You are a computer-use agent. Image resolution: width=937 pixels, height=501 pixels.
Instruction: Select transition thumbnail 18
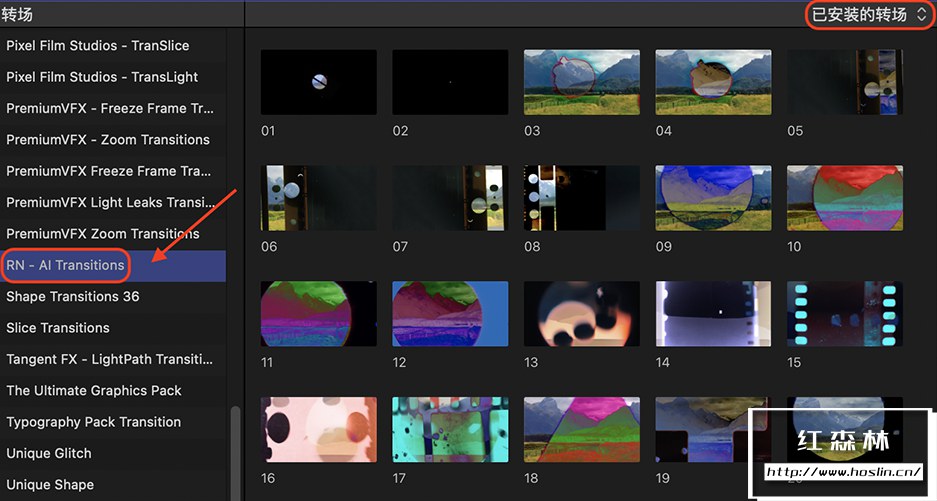pos(581,429)
